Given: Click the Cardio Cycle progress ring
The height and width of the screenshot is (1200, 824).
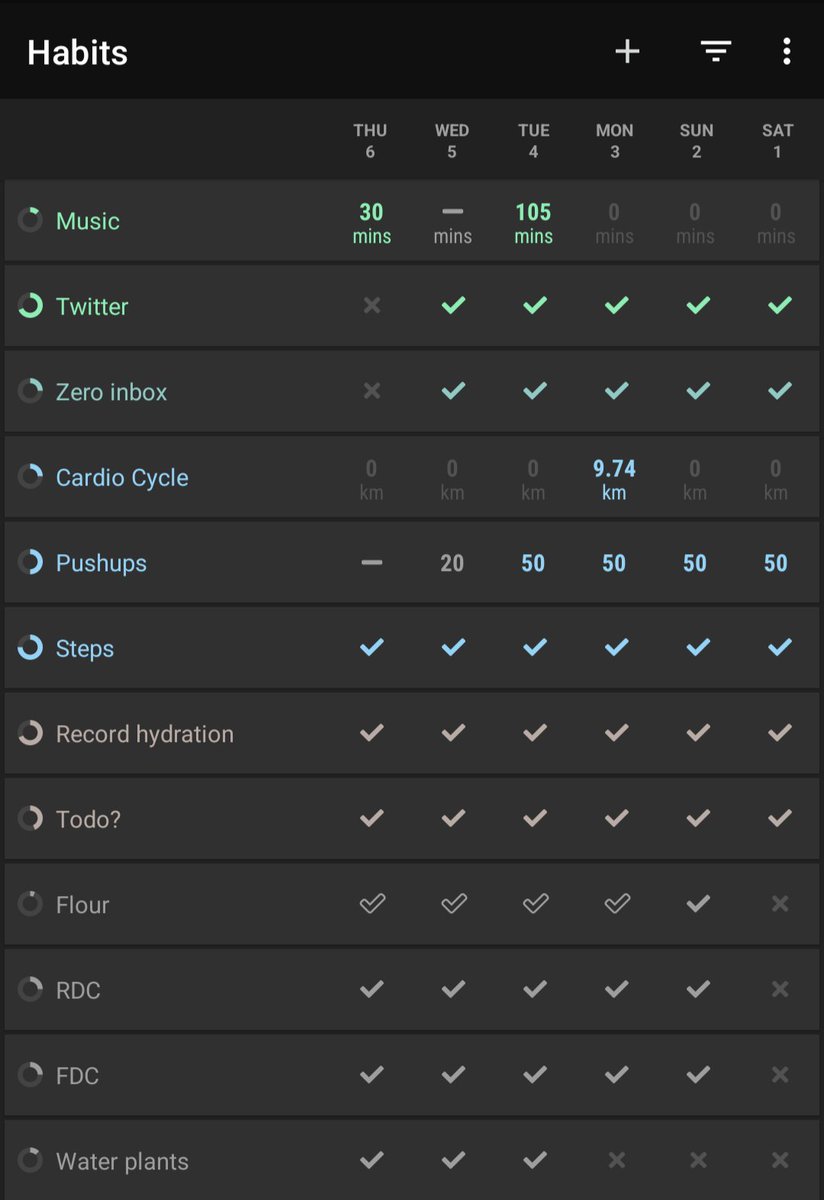Looking at the screenshot, I should [x=30, y=477].
